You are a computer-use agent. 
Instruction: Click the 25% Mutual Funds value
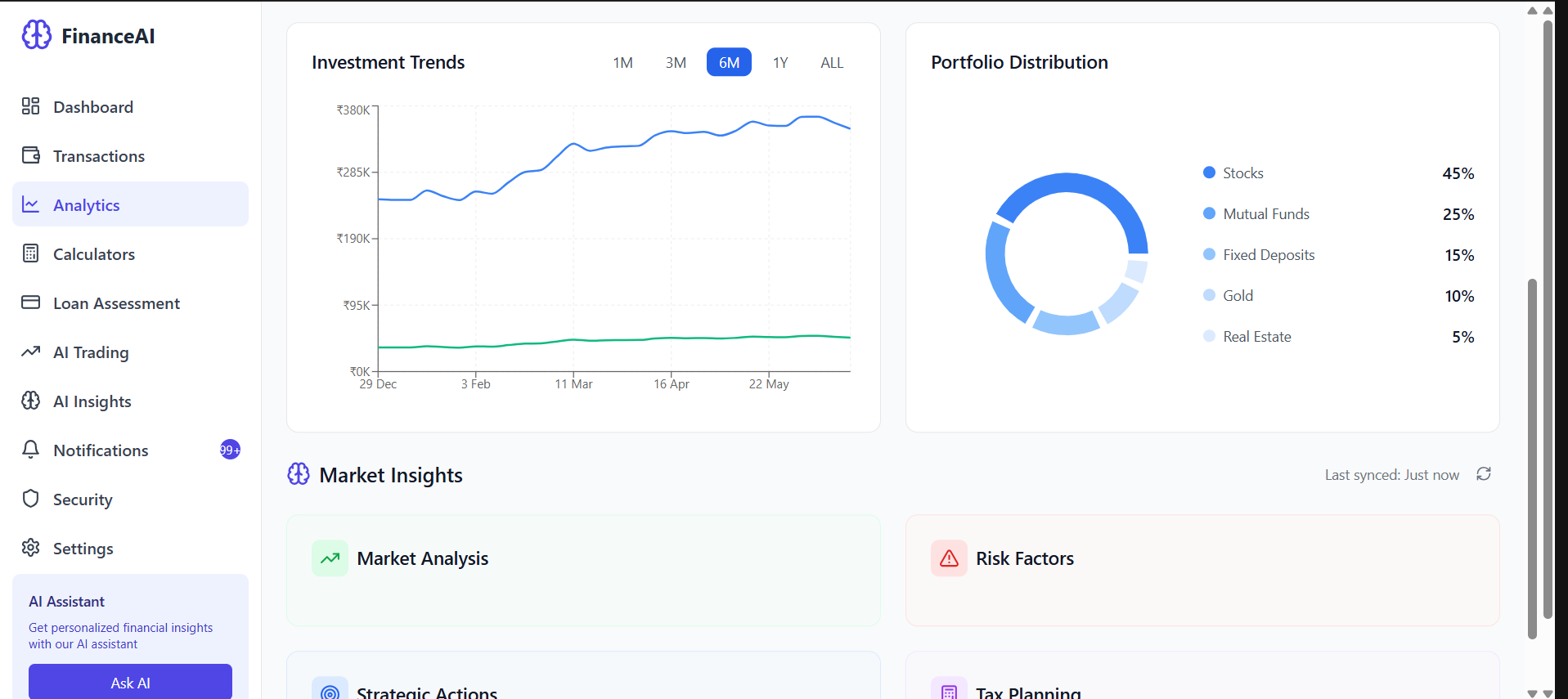(1458, 214)
